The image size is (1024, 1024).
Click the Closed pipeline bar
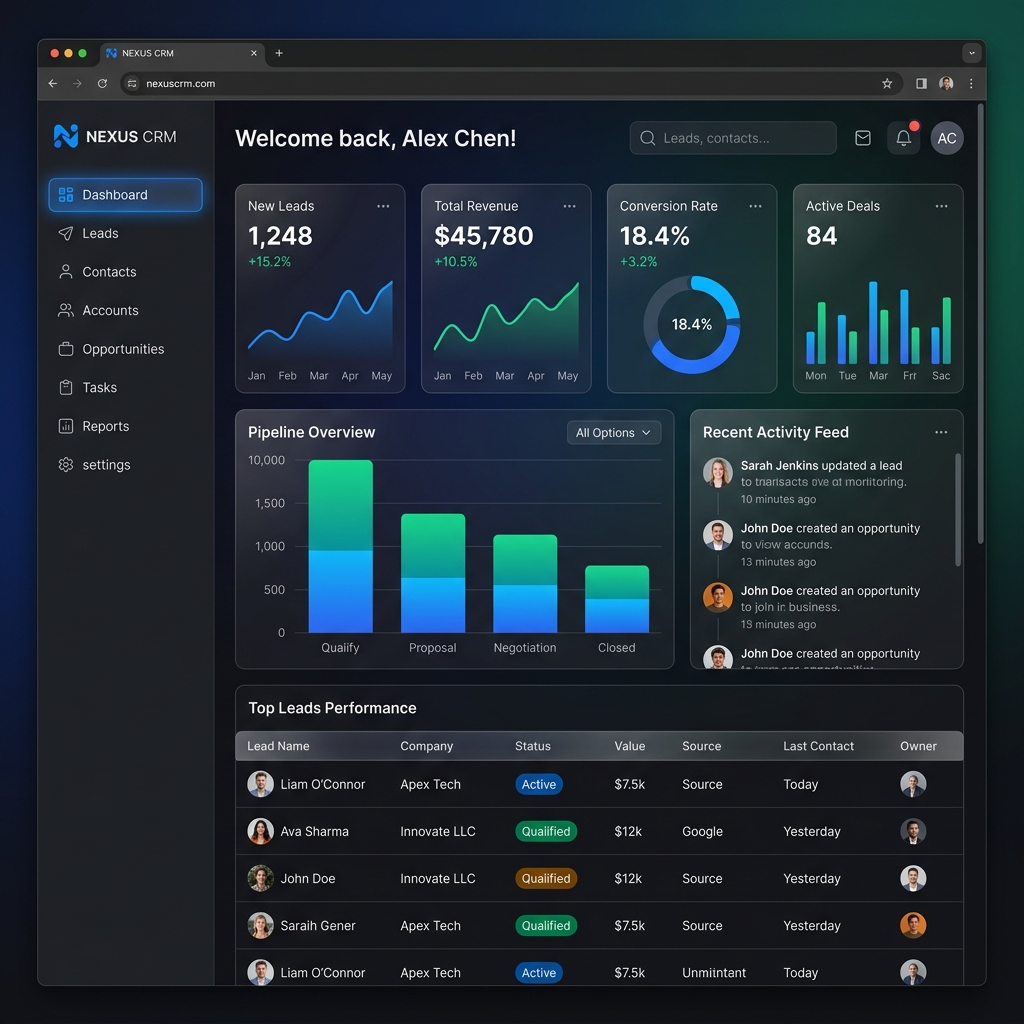point(616,599)
